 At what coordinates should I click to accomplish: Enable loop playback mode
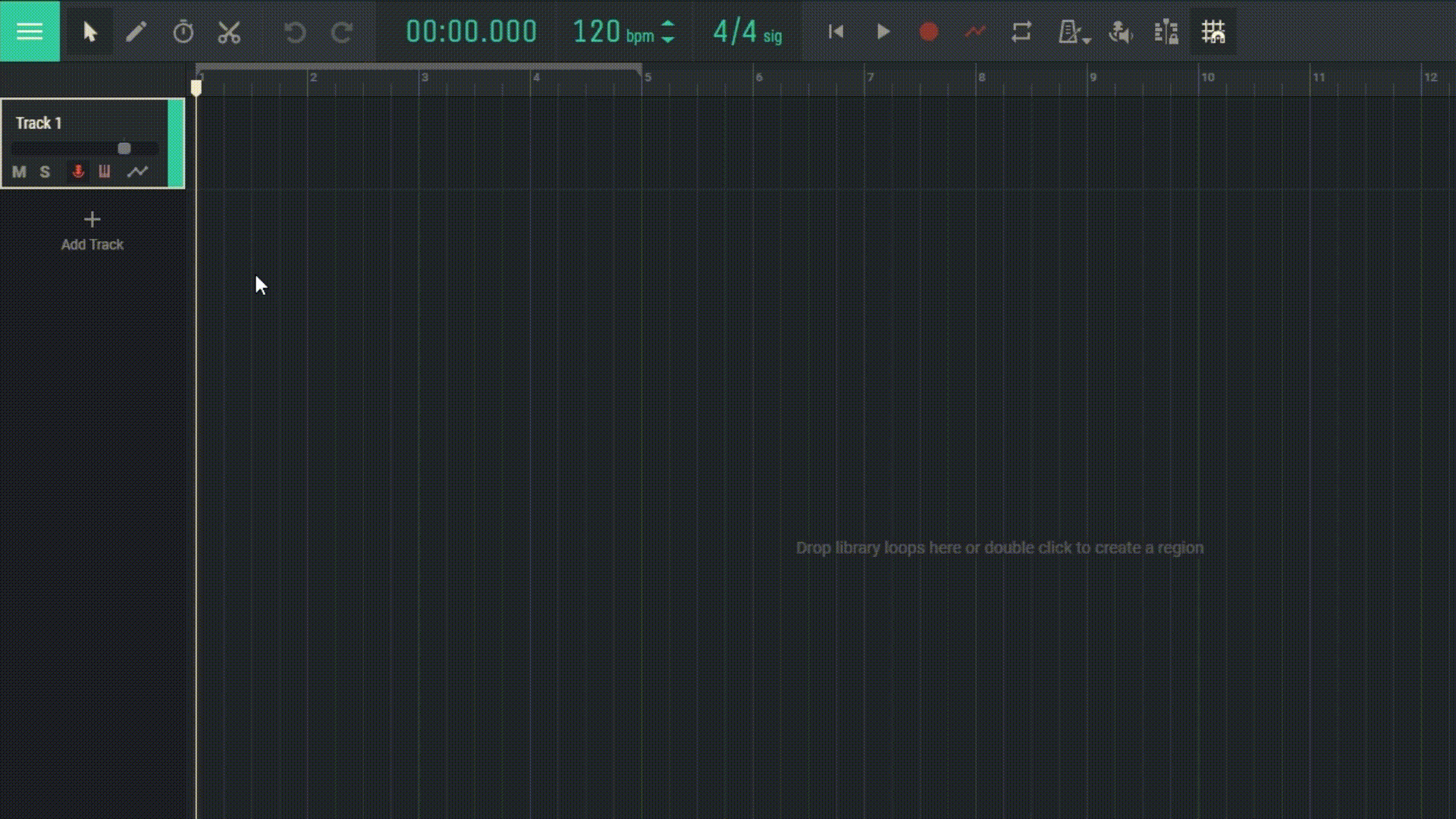1021,32
